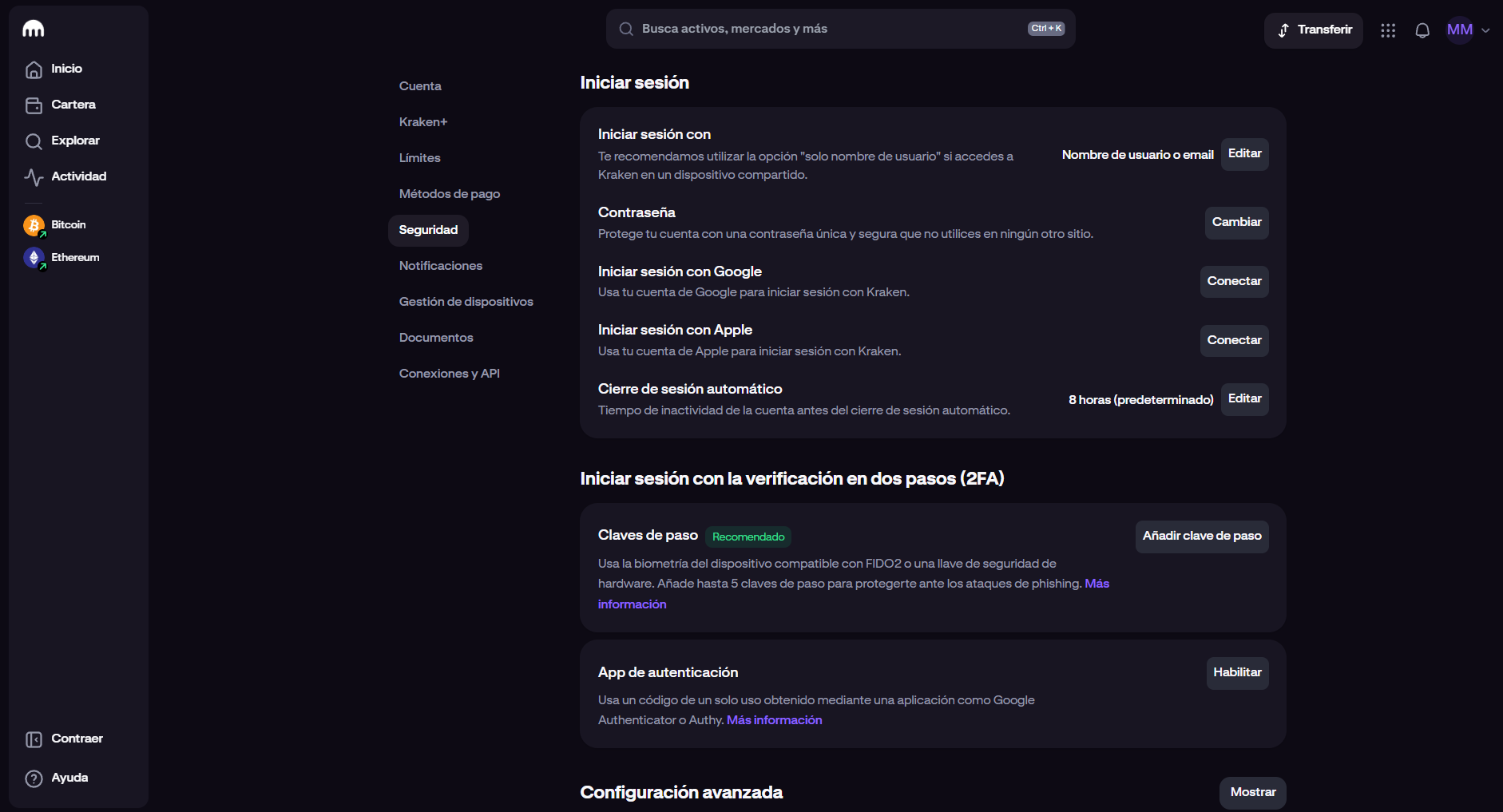
Task: Open Métodos de pago section
Action: pos(450,194)
